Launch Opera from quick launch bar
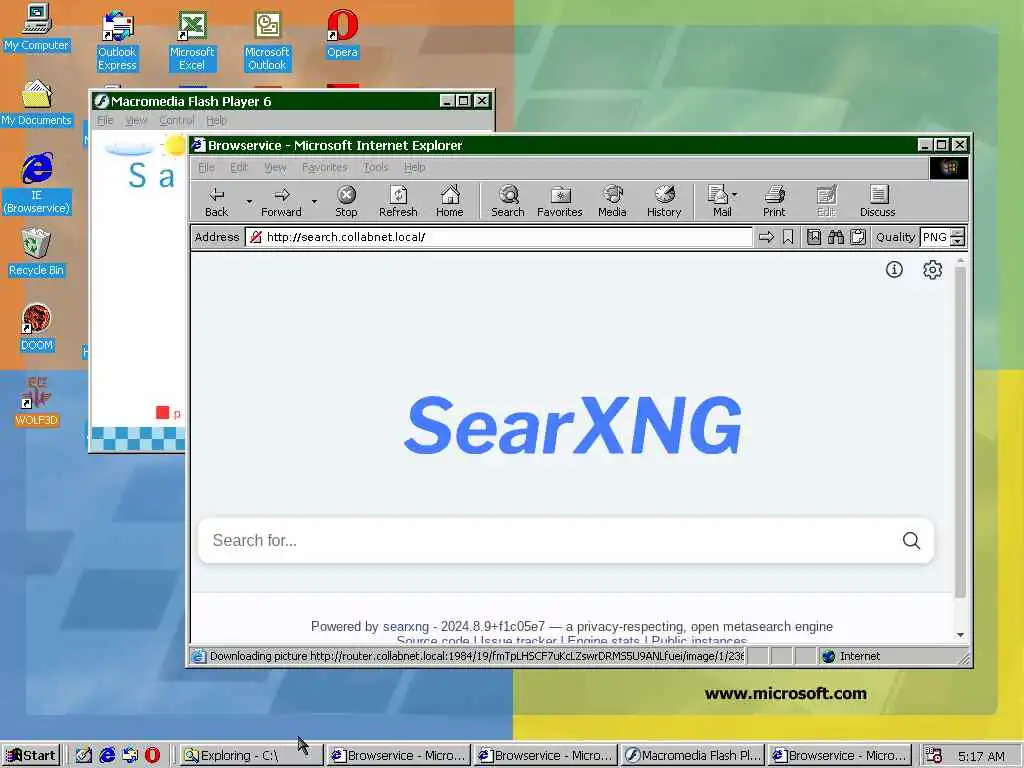This screenshot has width=1024, height=768. coord(152,755)
